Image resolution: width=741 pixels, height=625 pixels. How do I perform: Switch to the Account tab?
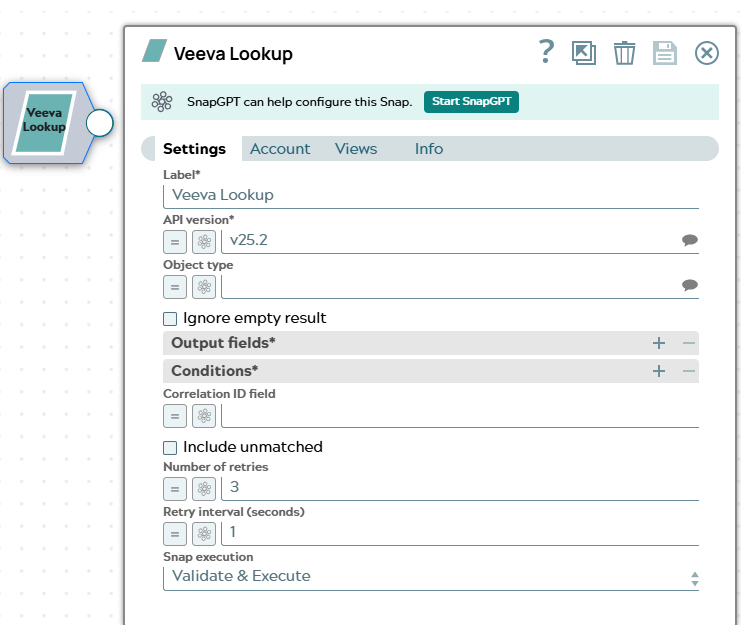(x=280, y=149)
